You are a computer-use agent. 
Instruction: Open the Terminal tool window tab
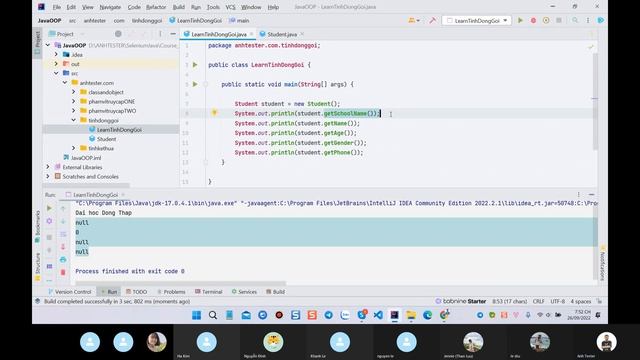[209, 292]
